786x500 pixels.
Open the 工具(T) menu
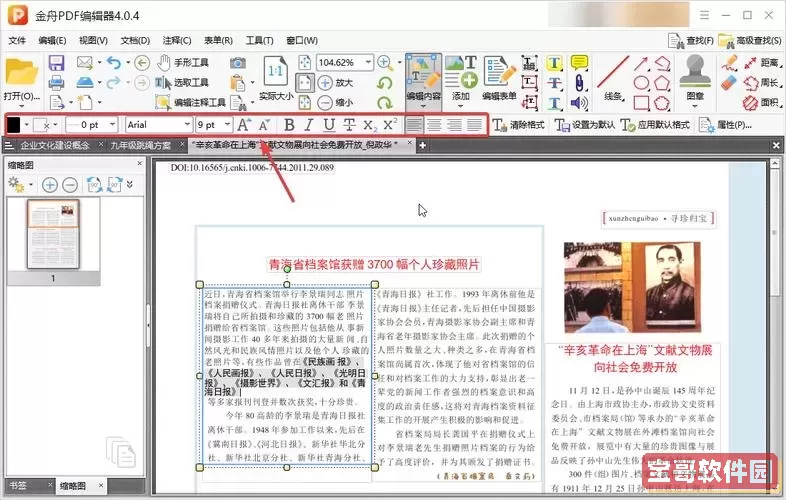(259, 40)
